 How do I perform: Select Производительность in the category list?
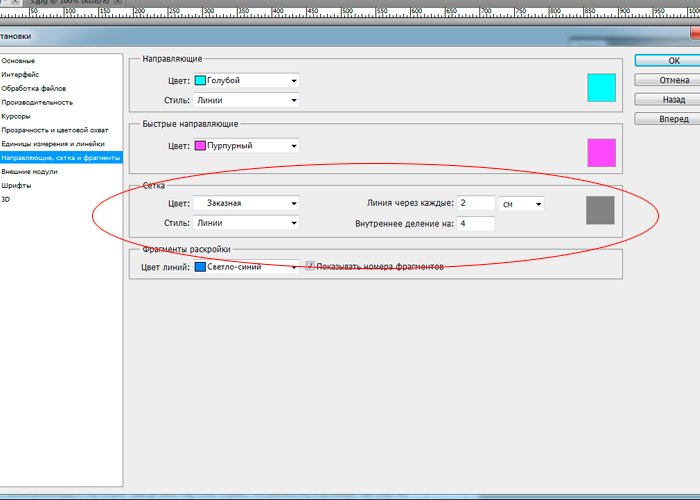click(x=37, y=102)
